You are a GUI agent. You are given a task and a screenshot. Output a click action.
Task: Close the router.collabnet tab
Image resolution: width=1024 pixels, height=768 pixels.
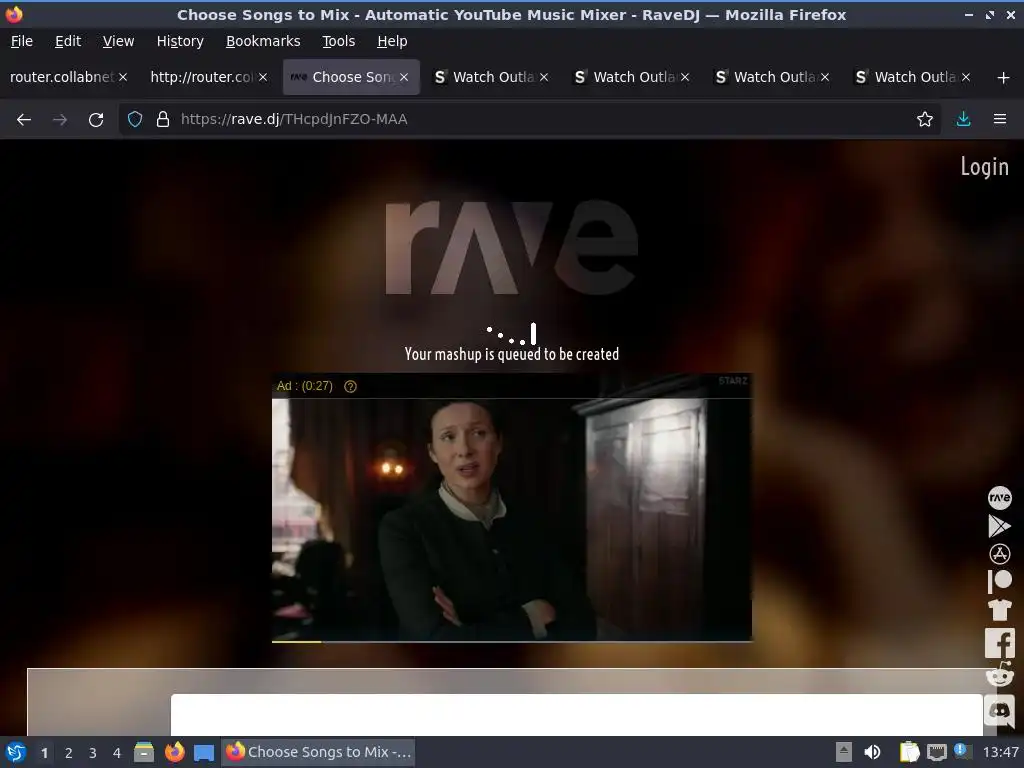(123, 77)
